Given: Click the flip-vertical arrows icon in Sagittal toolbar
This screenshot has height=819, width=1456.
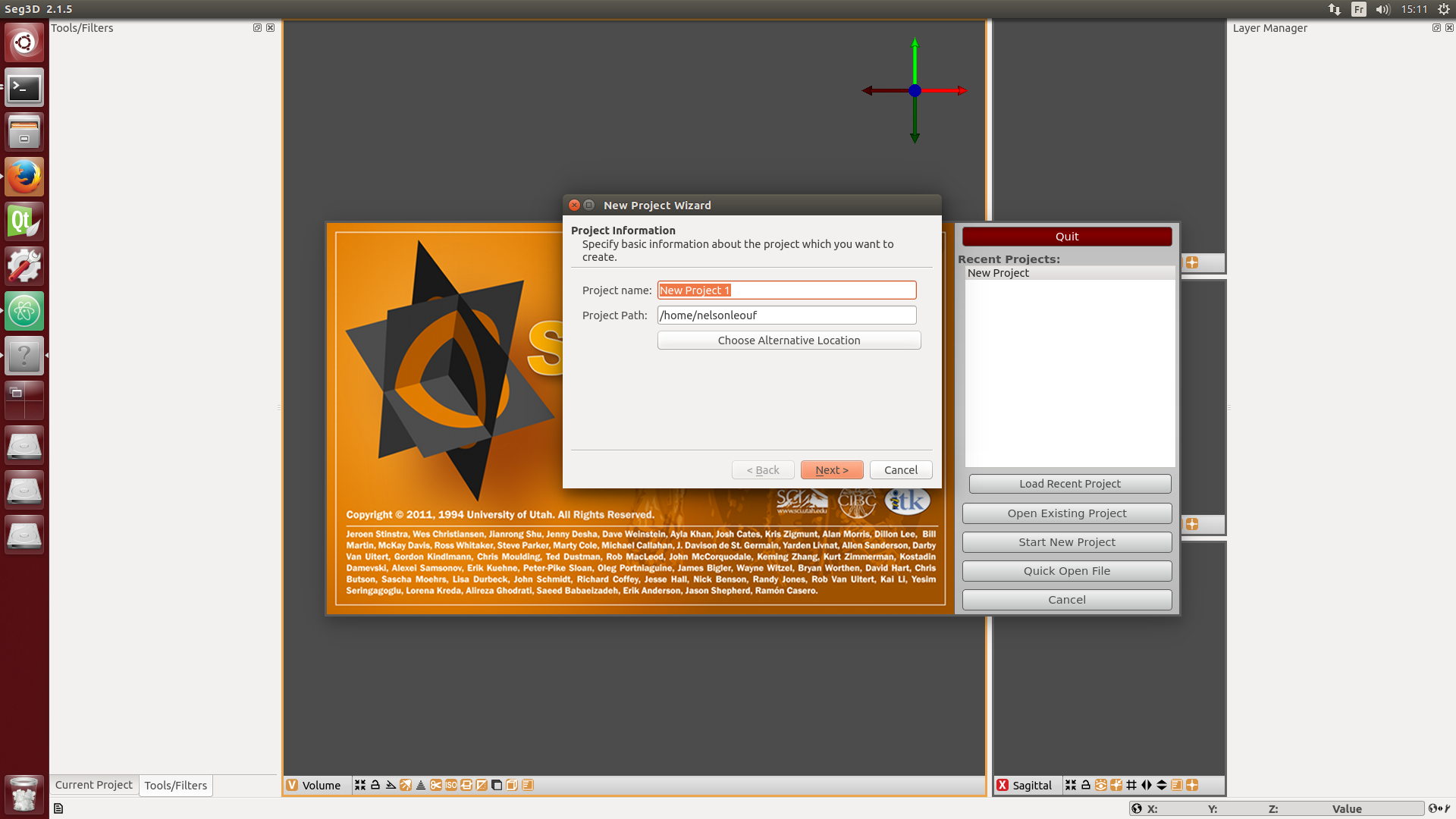Looking at the screenshot, I should pos(1162,785).
